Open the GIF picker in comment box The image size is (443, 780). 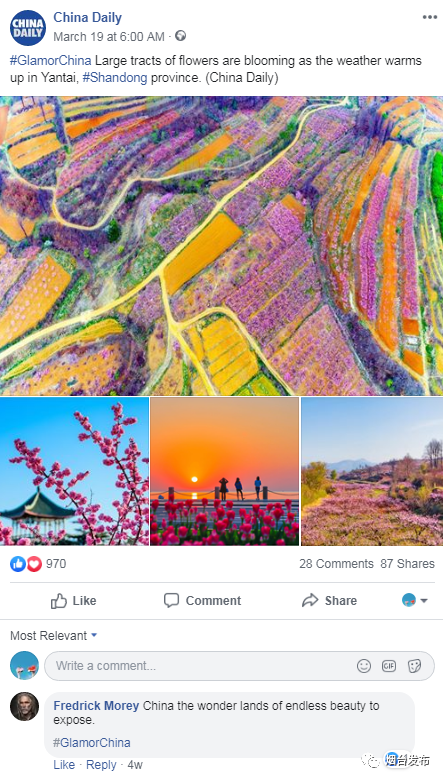tap(389, 666)
